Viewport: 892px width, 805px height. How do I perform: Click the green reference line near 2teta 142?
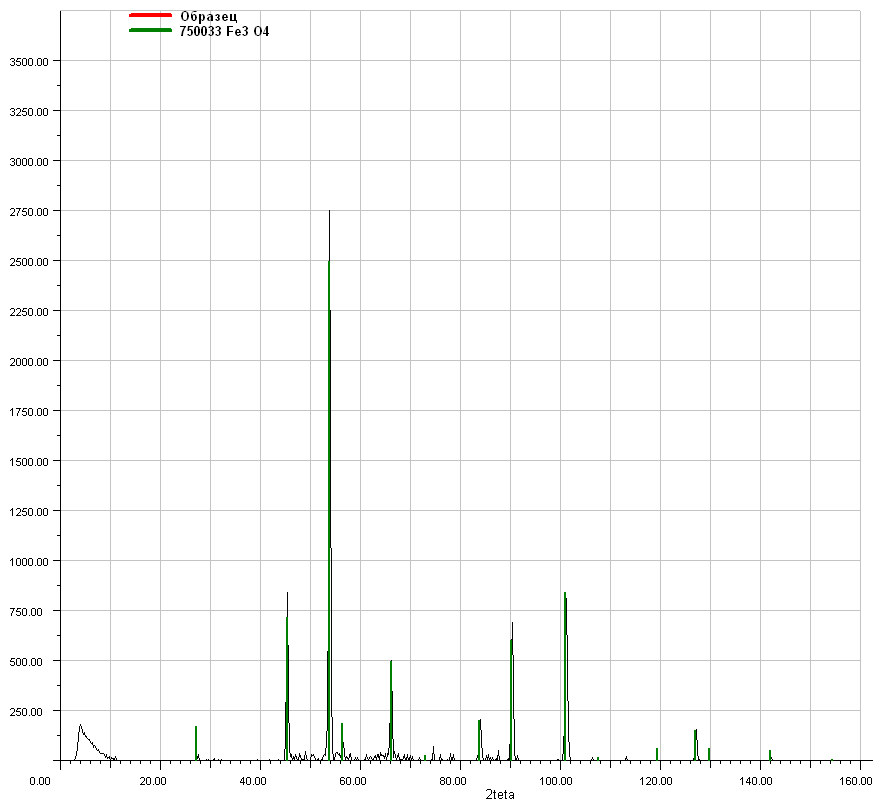click(770, 755)
